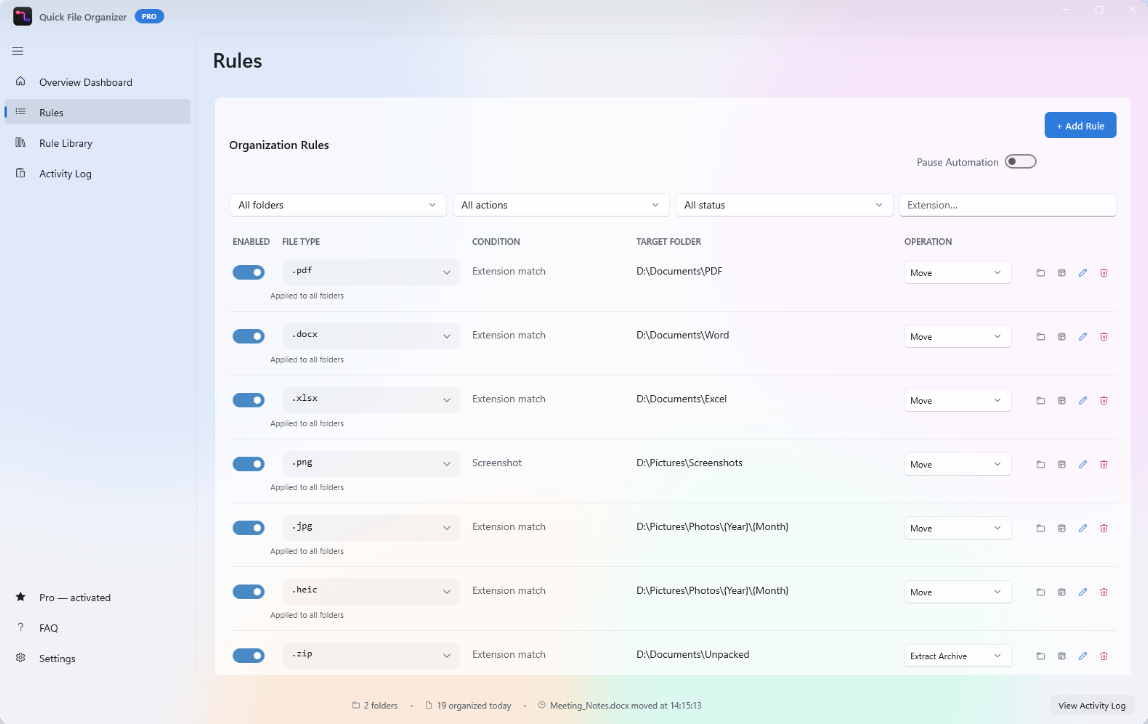Open the All folders filter dropdown
The height and width of the screenshot is (724, 1148).
click(338, 205)
